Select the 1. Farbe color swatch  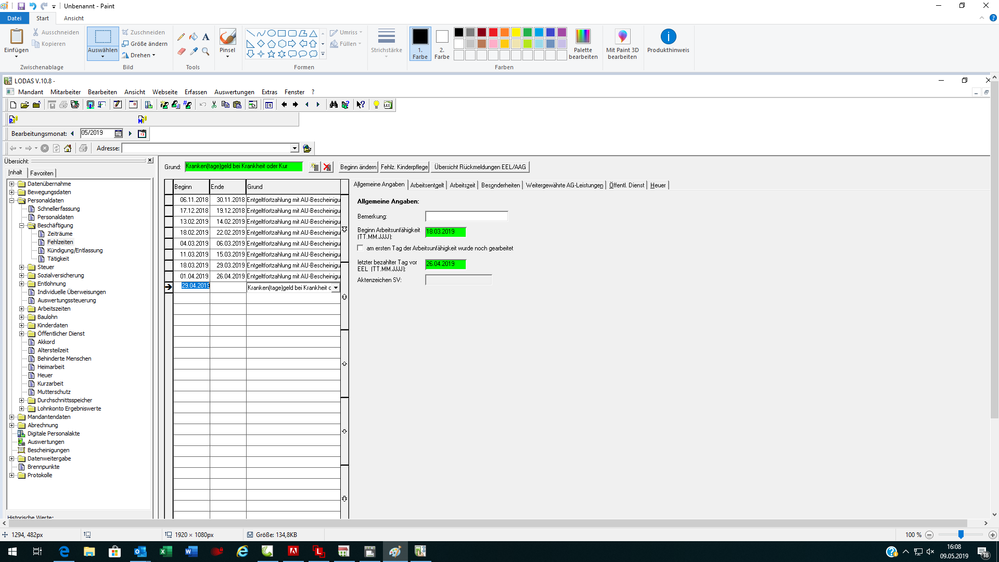click(x=420, y=44)
